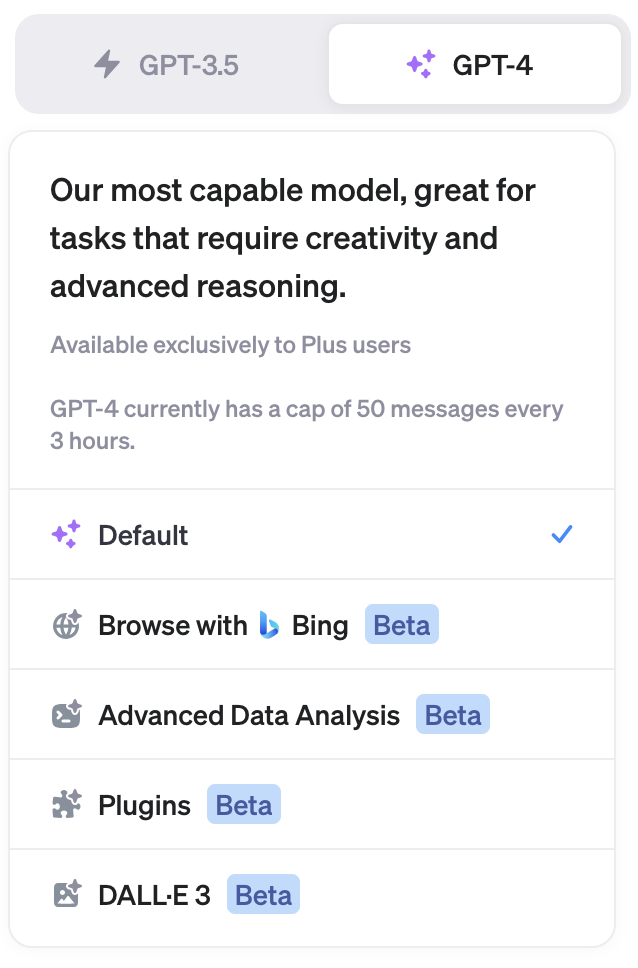Enable the Plugins beta mode

(x=143, y=804)
